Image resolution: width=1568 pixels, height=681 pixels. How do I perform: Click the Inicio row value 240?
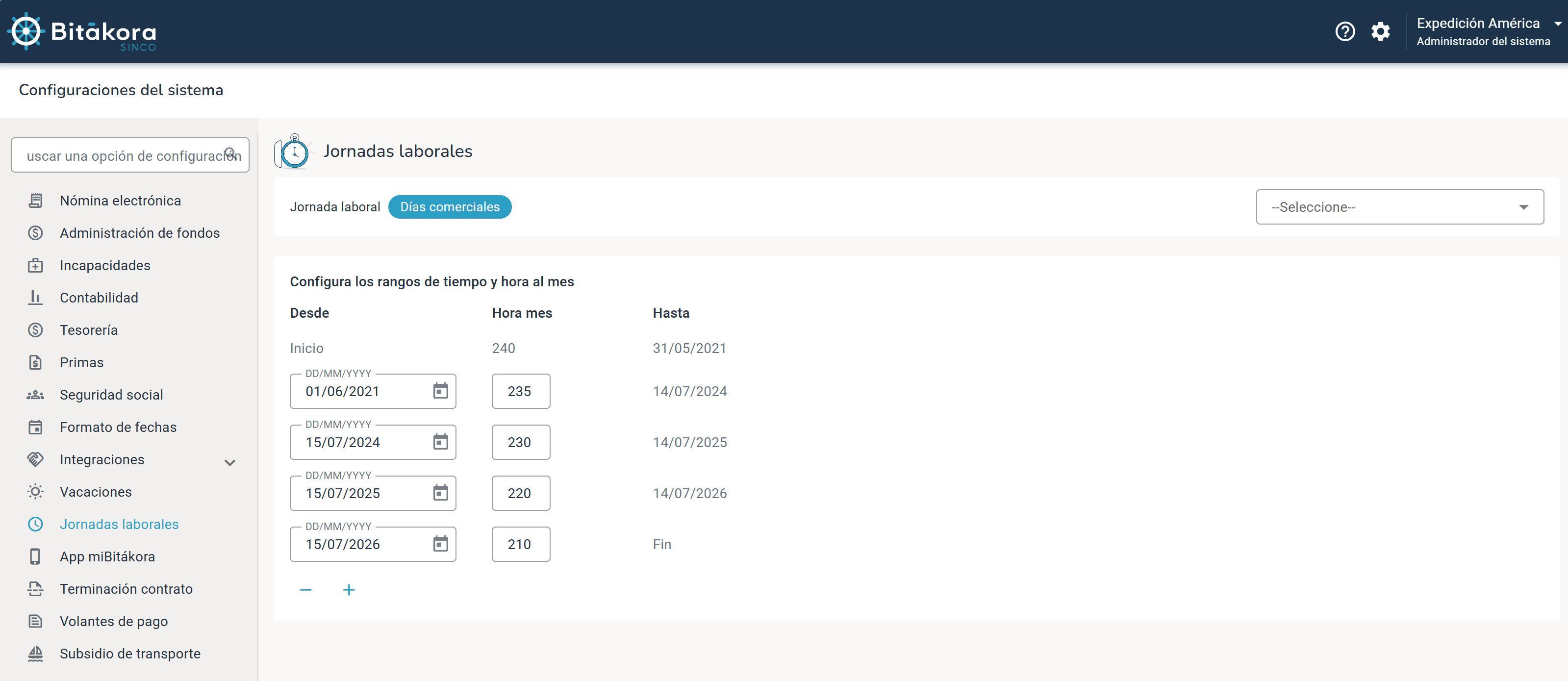click(x=504, y=348)
